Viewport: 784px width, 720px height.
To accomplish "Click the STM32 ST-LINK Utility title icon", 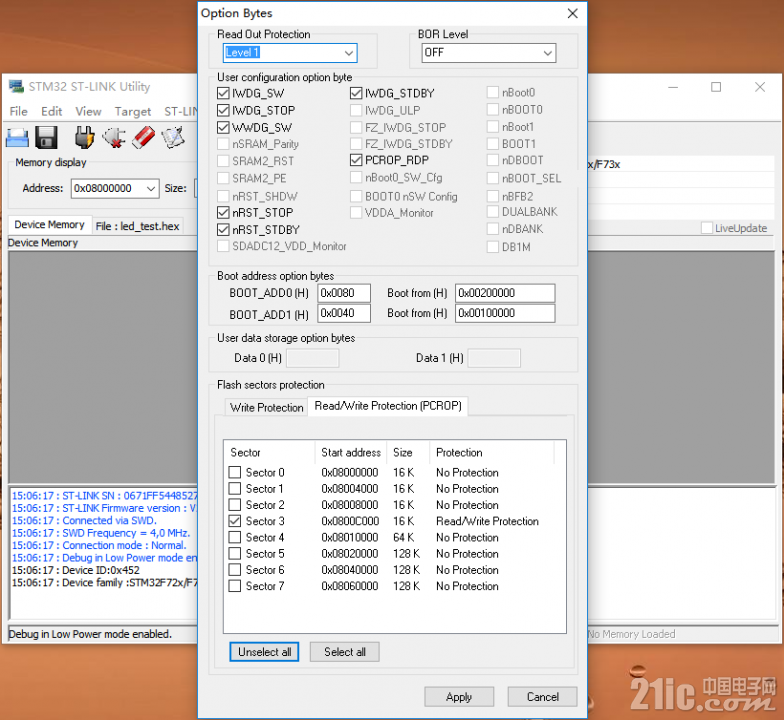I will tap(16, 86).
